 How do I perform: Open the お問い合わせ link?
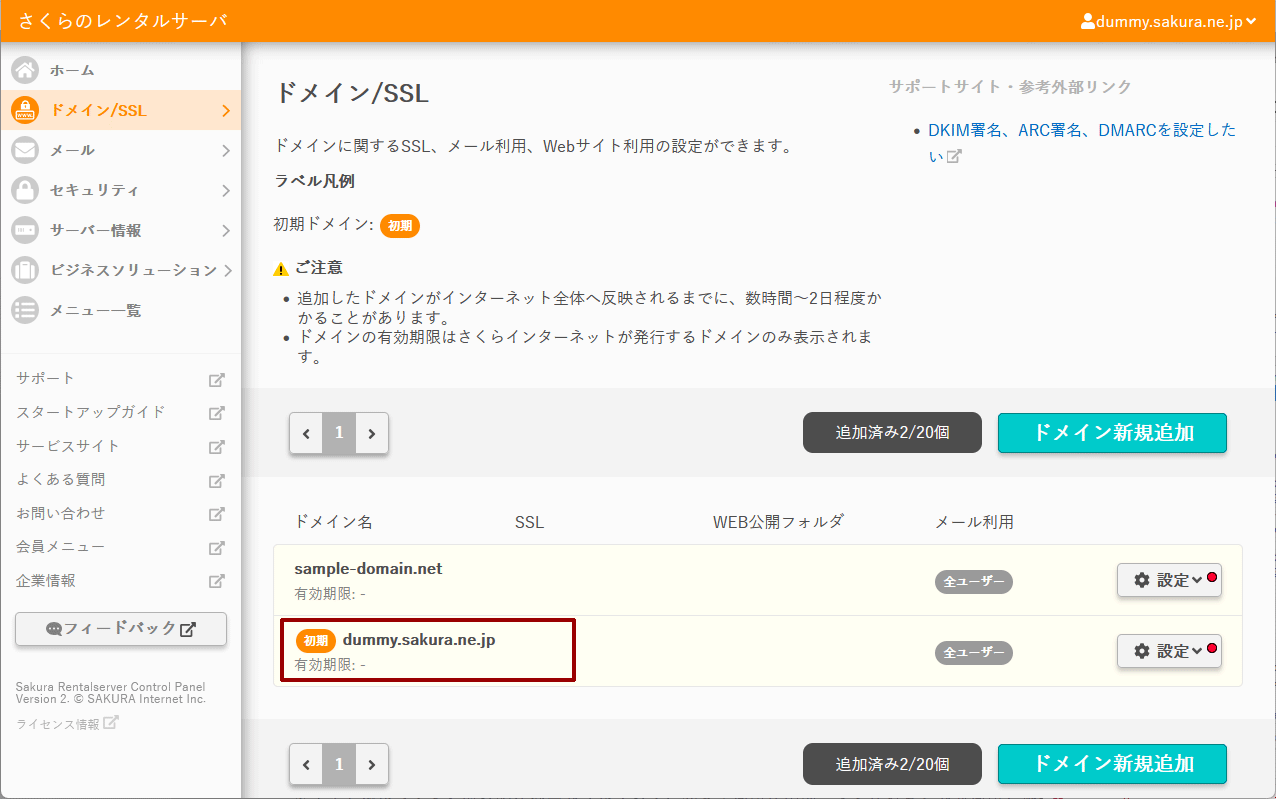coord(61,513)
